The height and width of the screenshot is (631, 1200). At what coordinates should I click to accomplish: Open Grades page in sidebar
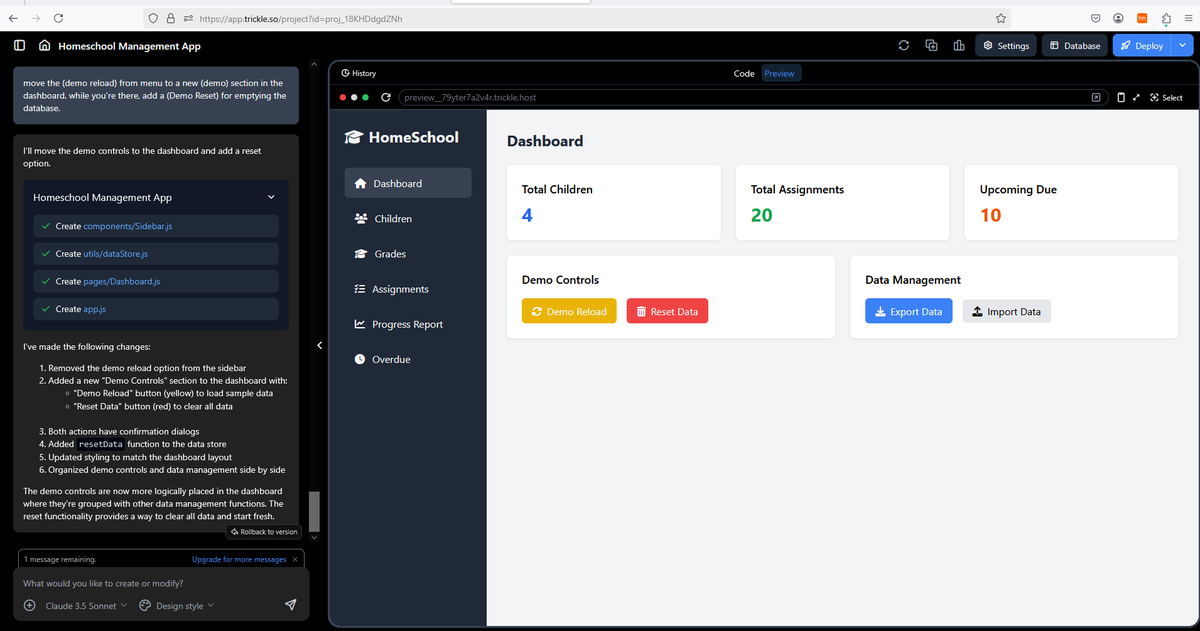point(408,254)
